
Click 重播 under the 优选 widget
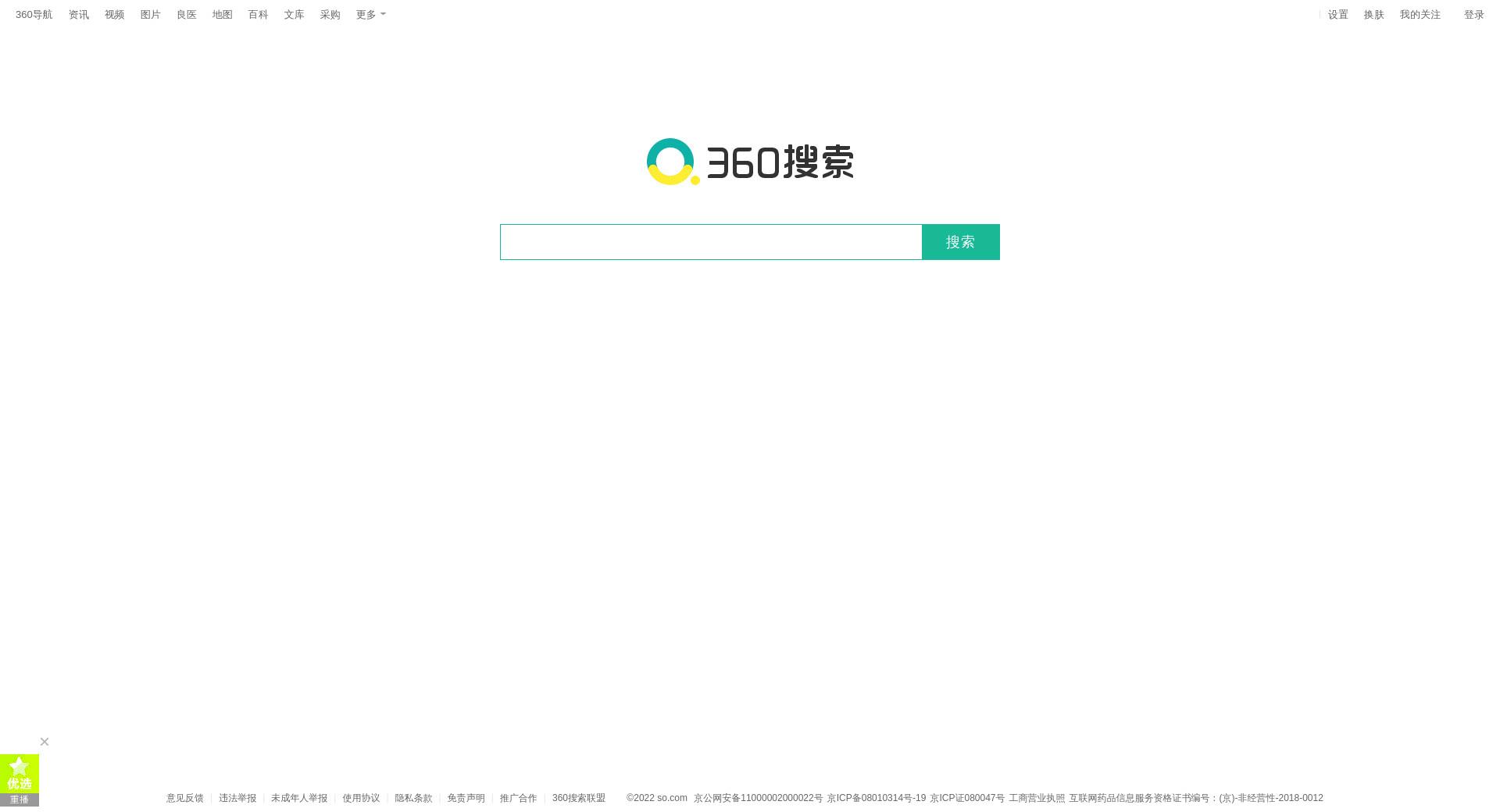coord(20,800)
